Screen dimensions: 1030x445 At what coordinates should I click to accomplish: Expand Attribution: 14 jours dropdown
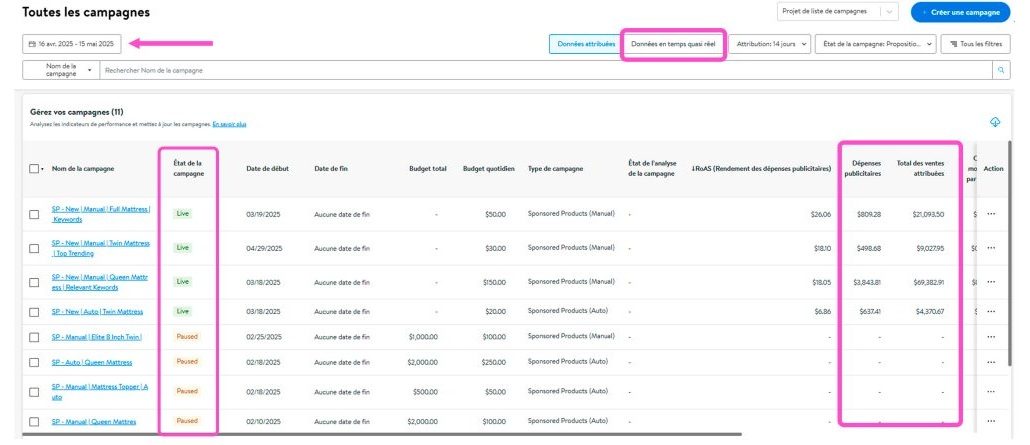point(769,44)
